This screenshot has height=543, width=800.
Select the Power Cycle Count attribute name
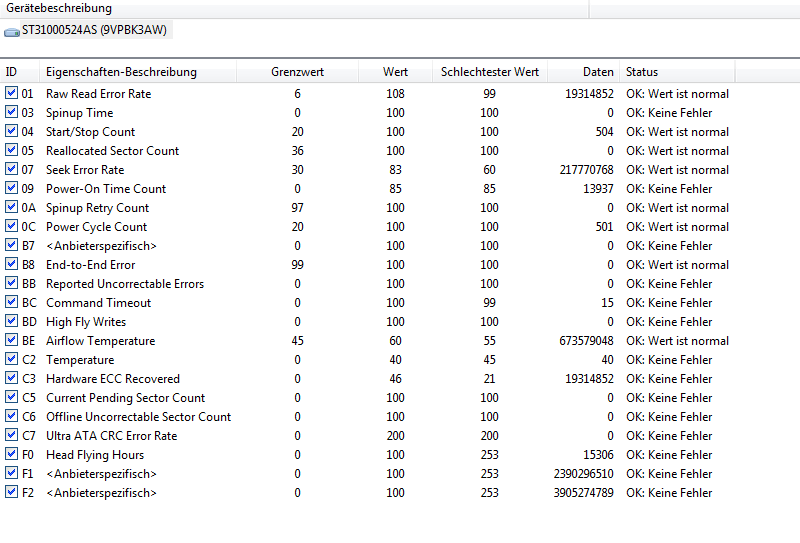point(96,227)
